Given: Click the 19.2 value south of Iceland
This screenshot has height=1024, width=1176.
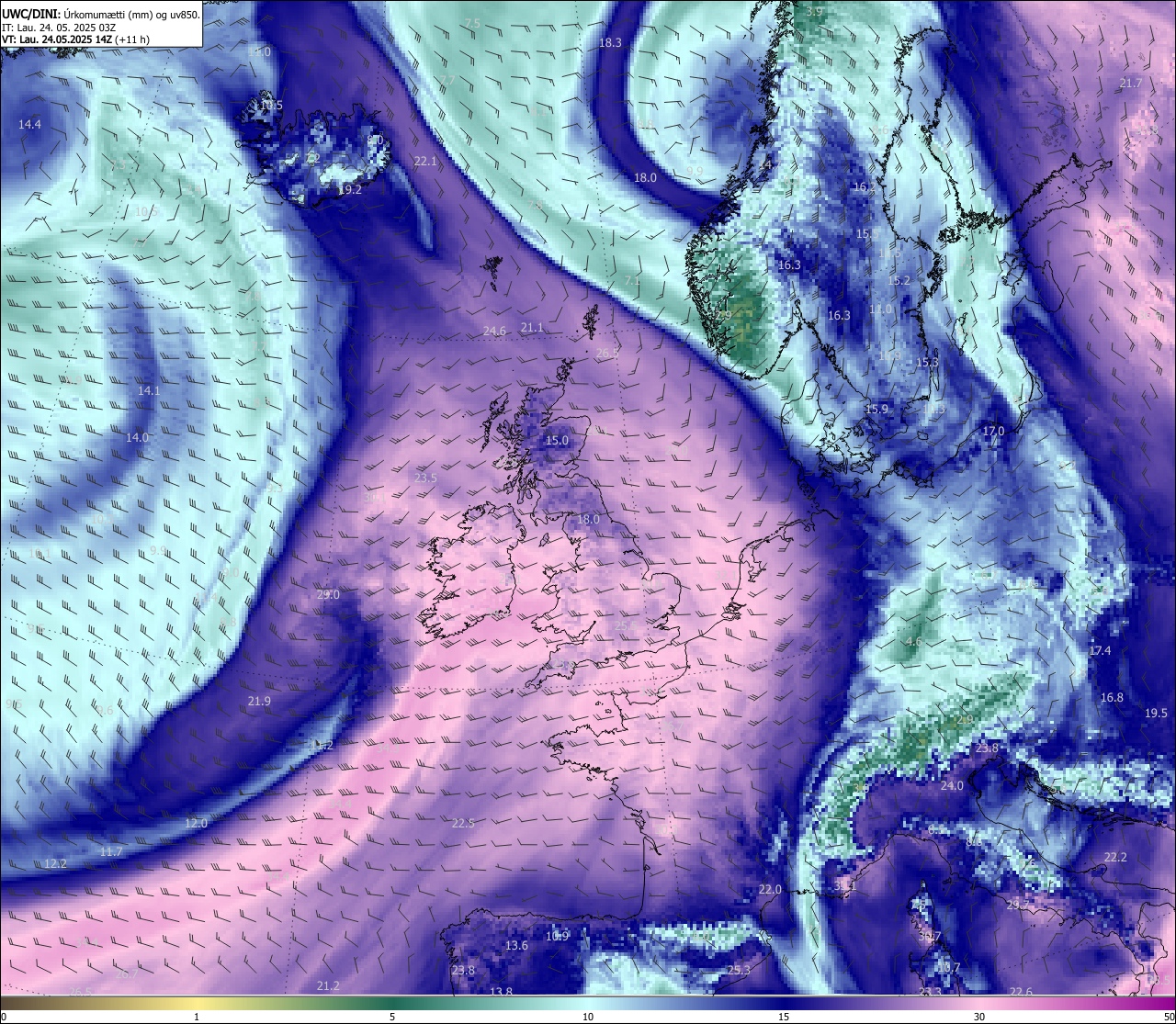Looking at the screenshot, I should pos(350,190).
